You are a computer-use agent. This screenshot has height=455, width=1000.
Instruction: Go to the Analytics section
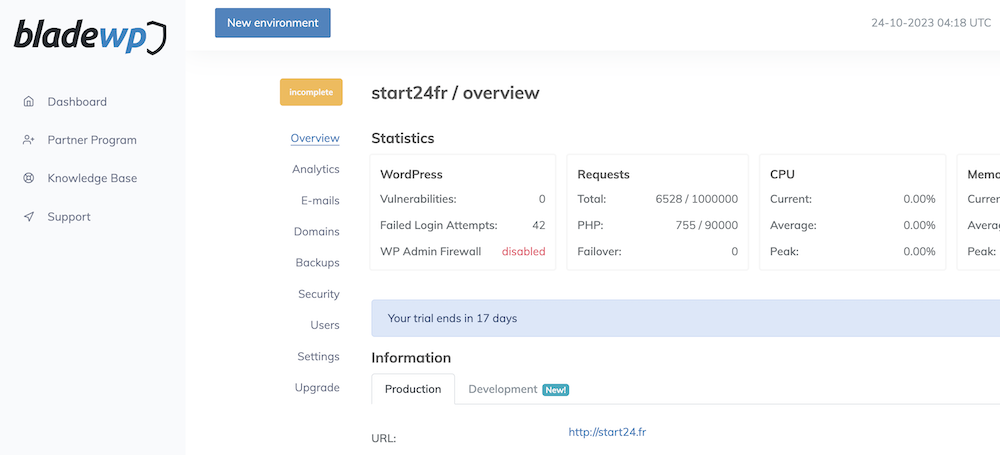click(315, 169)
